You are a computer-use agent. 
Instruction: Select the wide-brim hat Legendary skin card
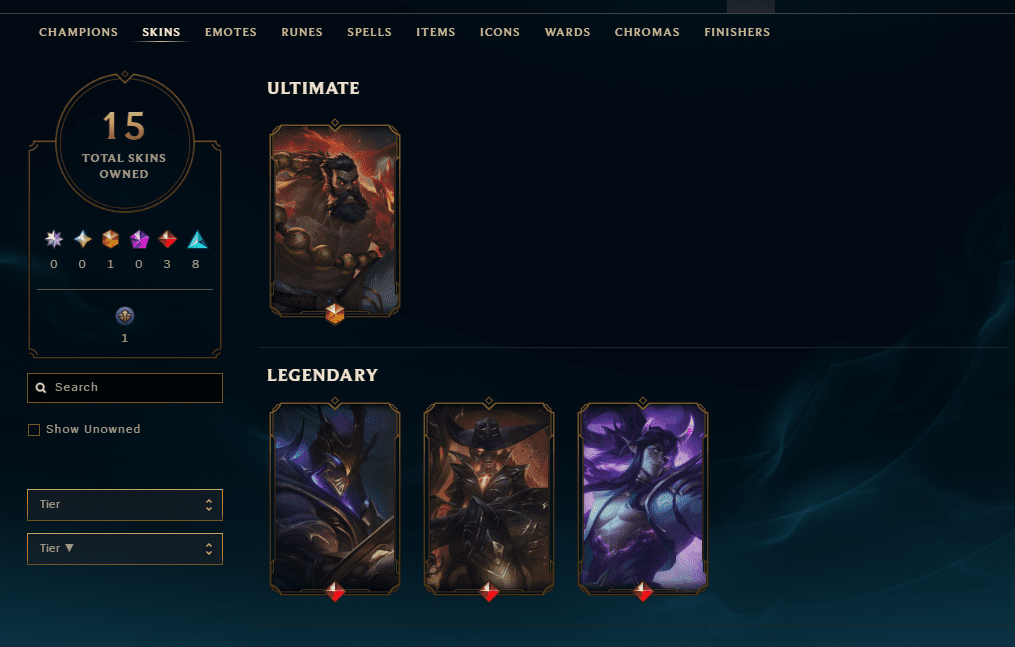[489, 497]
